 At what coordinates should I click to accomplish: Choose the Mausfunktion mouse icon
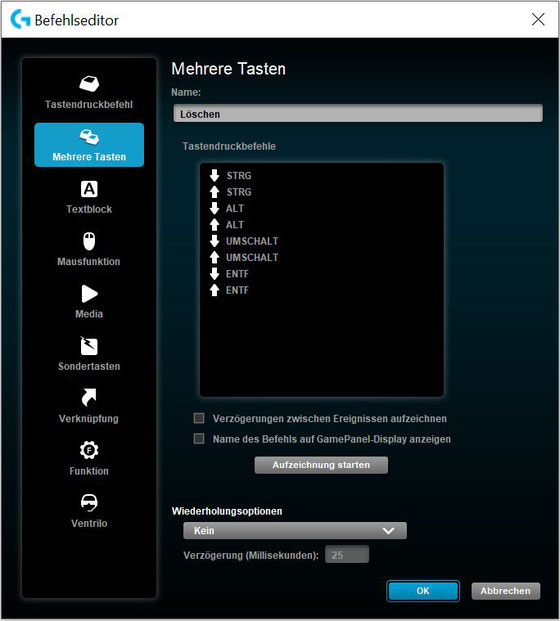tap(89, 241)
